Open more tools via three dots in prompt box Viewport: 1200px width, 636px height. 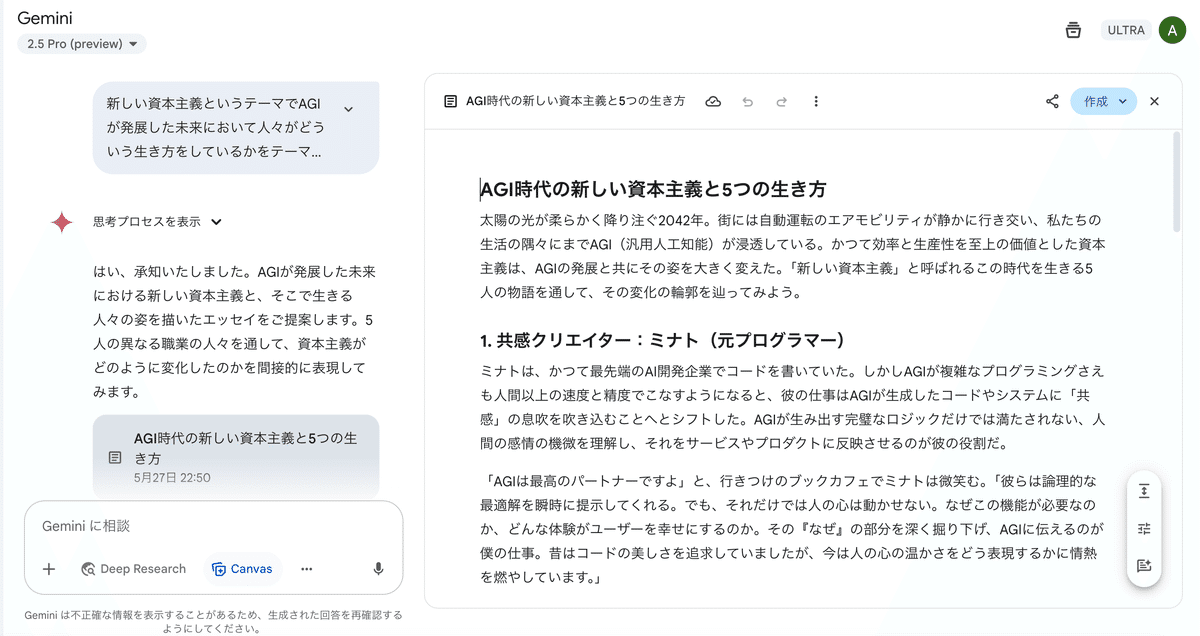click(x=307, y=569)
